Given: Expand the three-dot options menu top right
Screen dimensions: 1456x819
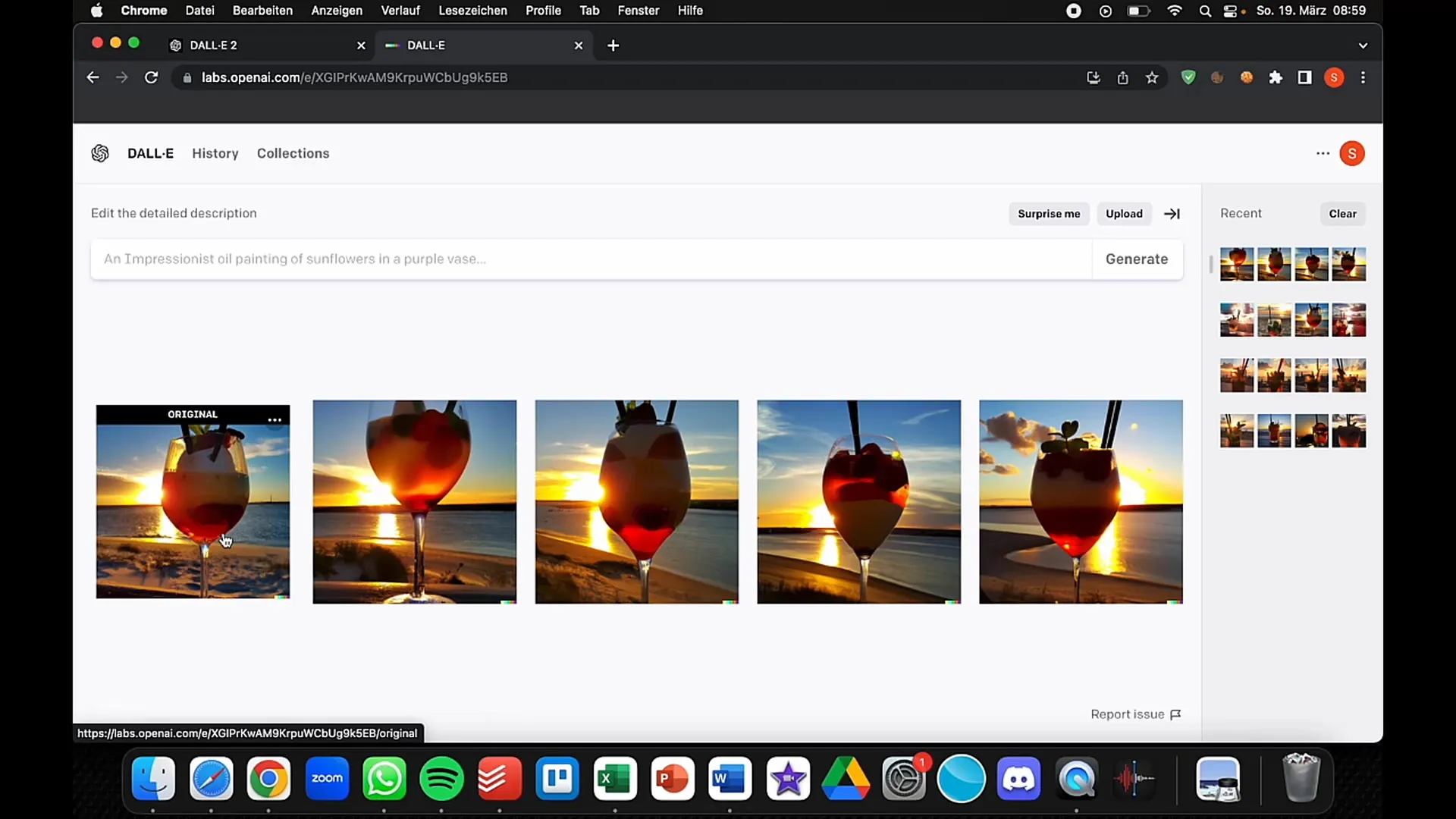Looking at the screenshot, I should click(x=1323, y=153).
